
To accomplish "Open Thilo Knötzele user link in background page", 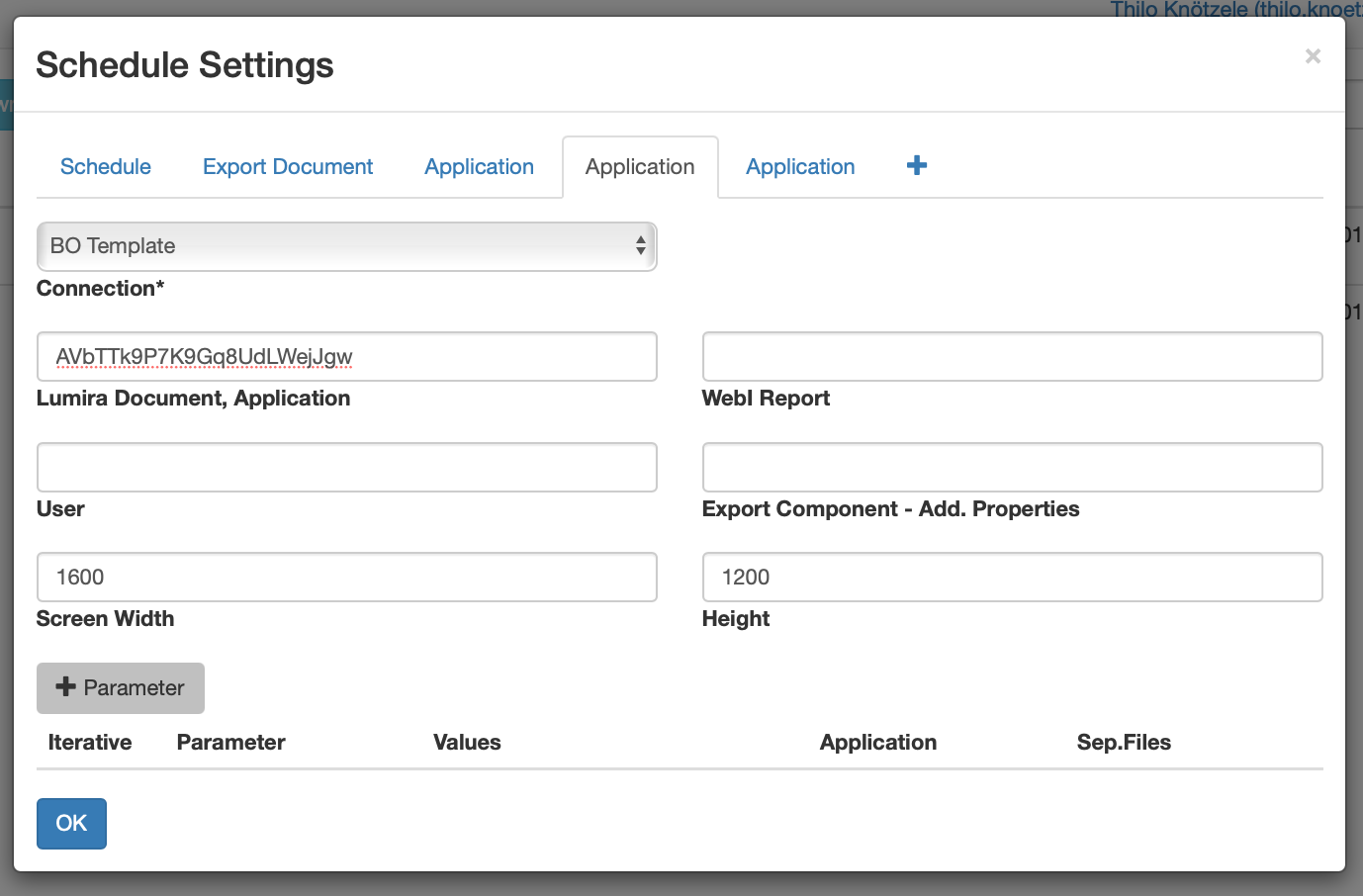I will [x=1236, y=8].
